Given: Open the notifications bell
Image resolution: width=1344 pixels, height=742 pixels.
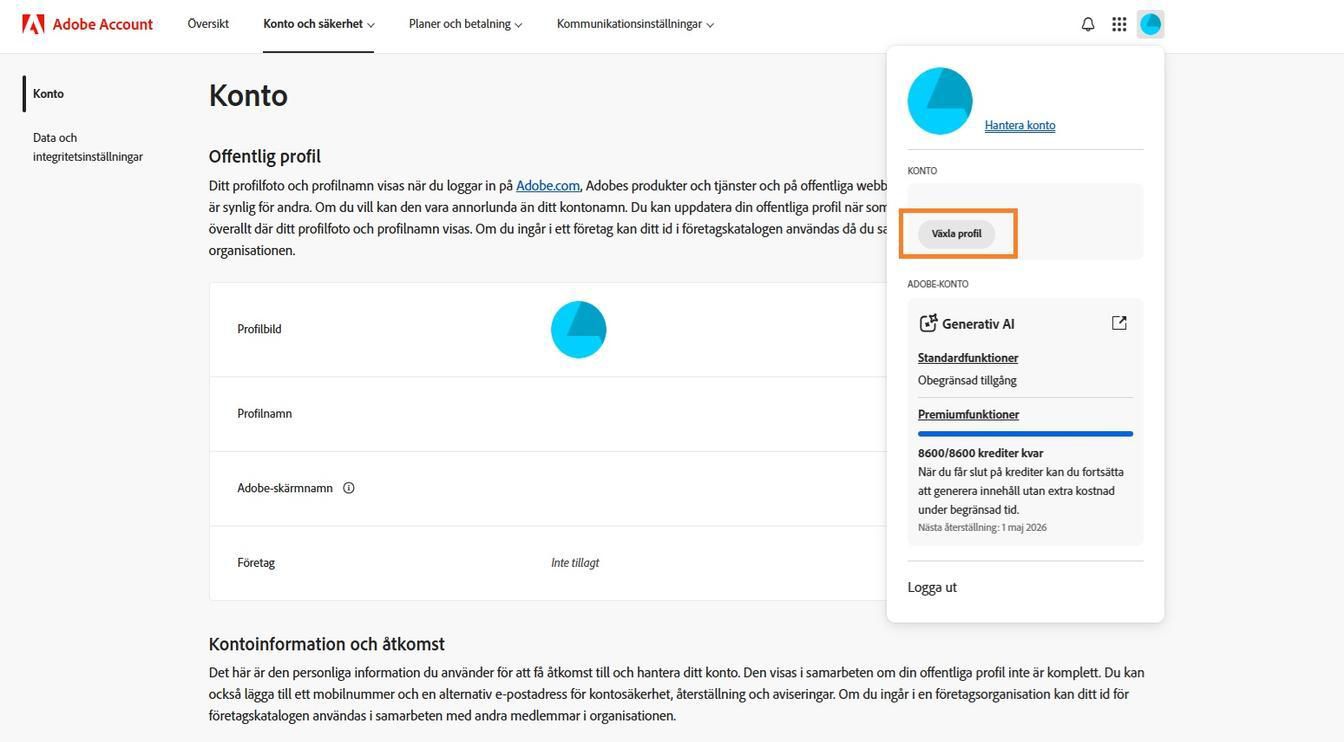Looking at the screenshot, I should [1088, 24].
